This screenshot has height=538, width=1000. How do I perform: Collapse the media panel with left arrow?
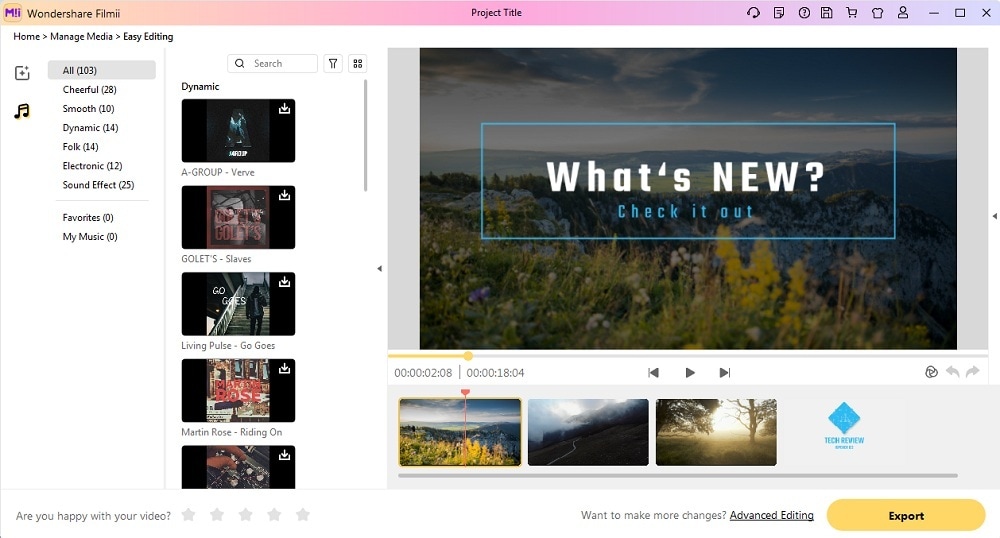[379, 268]
